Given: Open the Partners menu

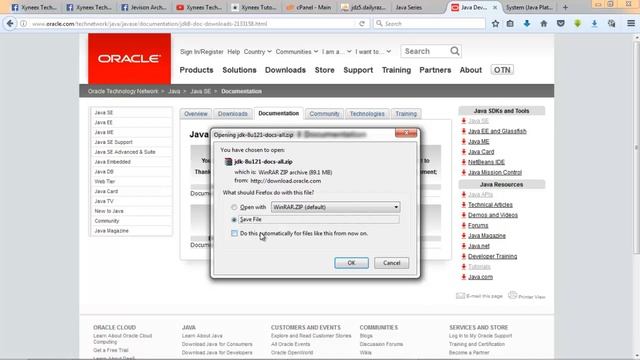Looking at the screenshot, I should (x=435, y=70).
